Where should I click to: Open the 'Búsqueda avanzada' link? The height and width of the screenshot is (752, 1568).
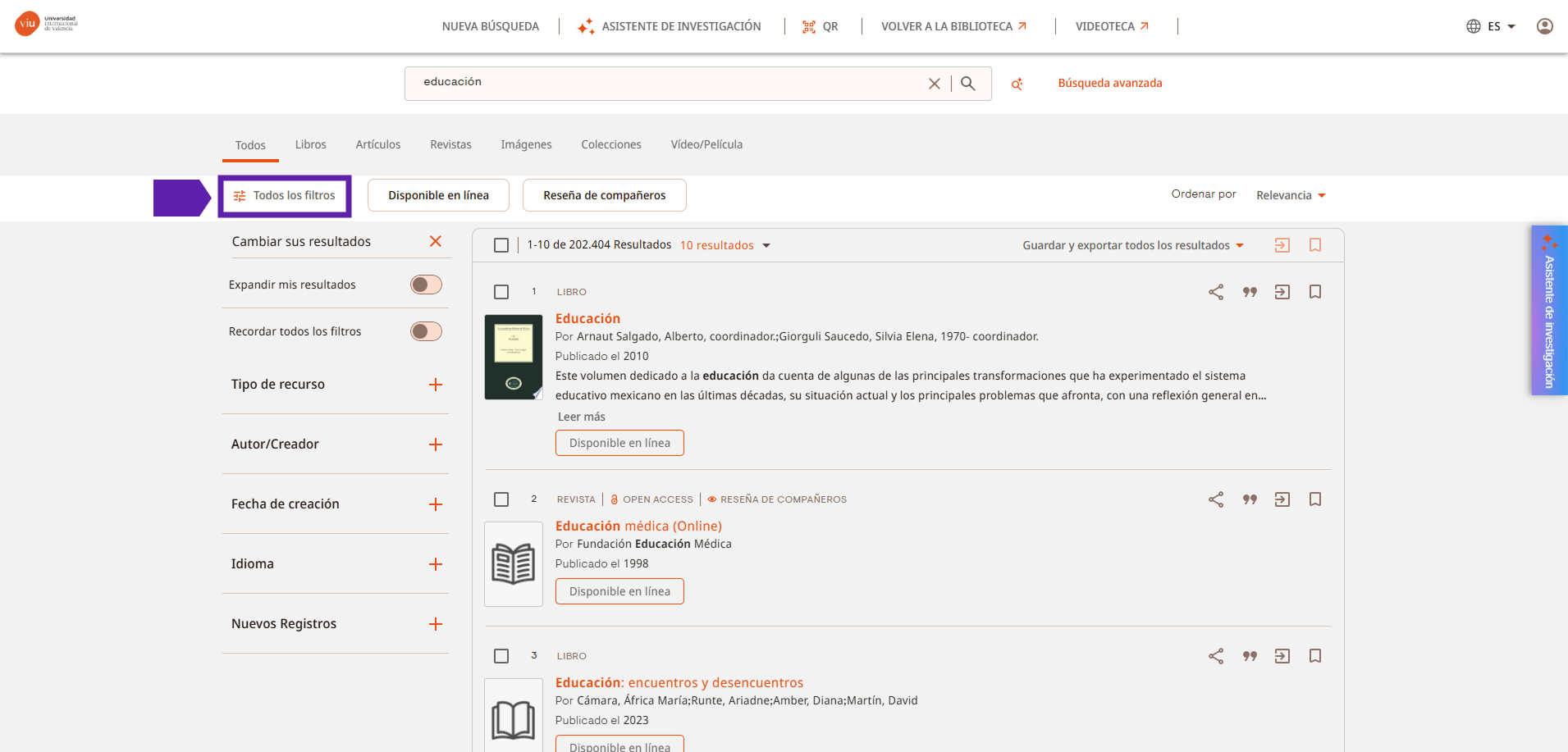point(1109,83)
